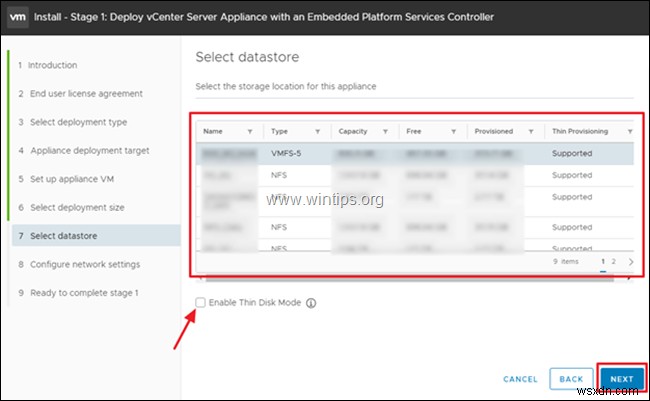The width and height of the screenshot is (650, 401).
Task: Select the VMFS-5 datastore row
Action: (x=415, y=153)
